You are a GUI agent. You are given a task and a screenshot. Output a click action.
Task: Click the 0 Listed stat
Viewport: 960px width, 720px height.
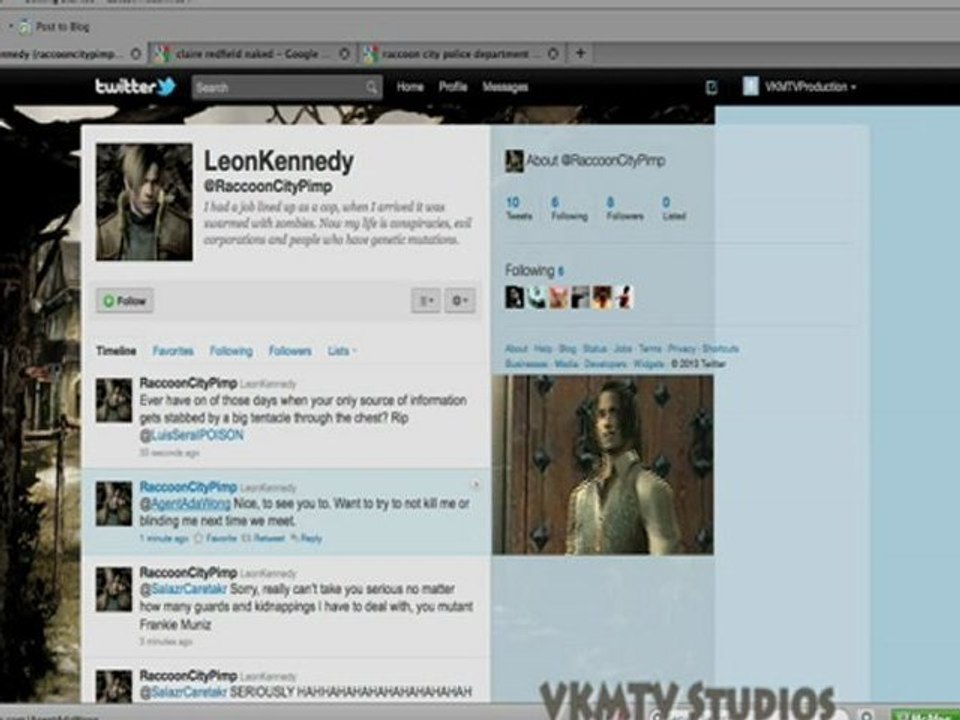tap(673, 208)
